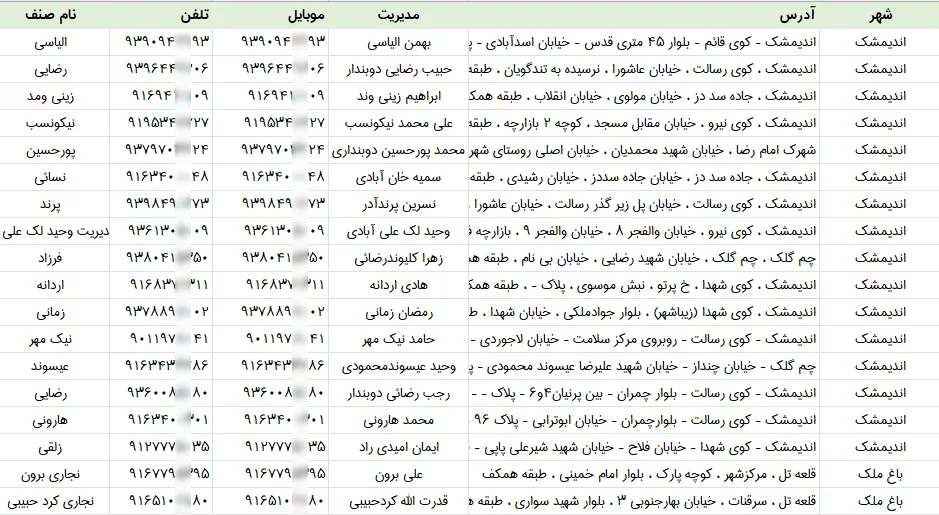Select guild name cell هارونی
939x515 pixels.
tap(54, 420)
